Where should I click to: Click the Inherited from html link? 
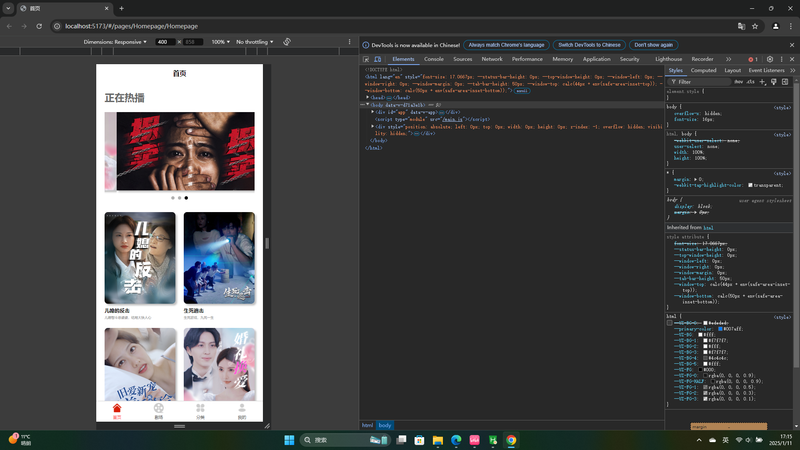(x=708, y=228)
